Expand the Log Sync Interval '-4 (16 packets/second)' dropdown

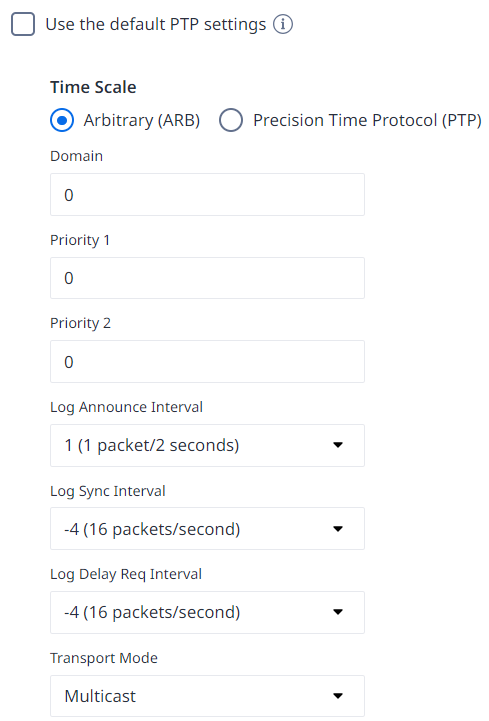coord(207,529)
